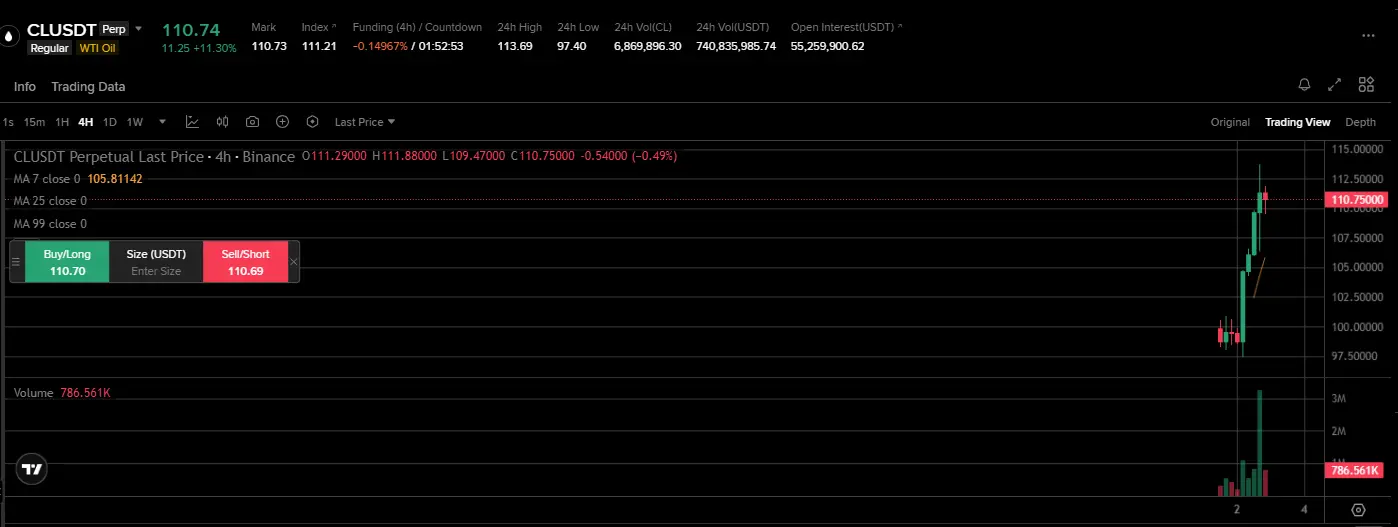This screenshot has height=527, width=1398.
Task: Click the Funding (4h) / Countdown label
Action: point(417,27)
